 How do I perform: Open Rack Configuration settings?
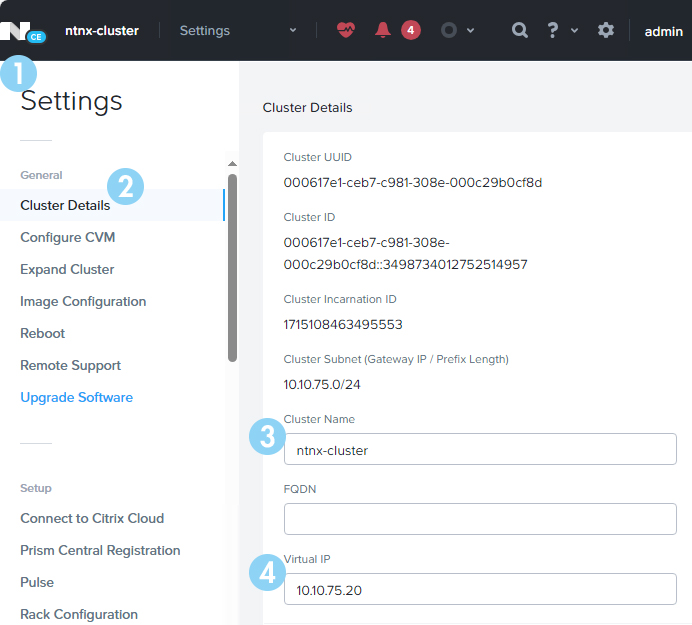[x=79, y=614]
